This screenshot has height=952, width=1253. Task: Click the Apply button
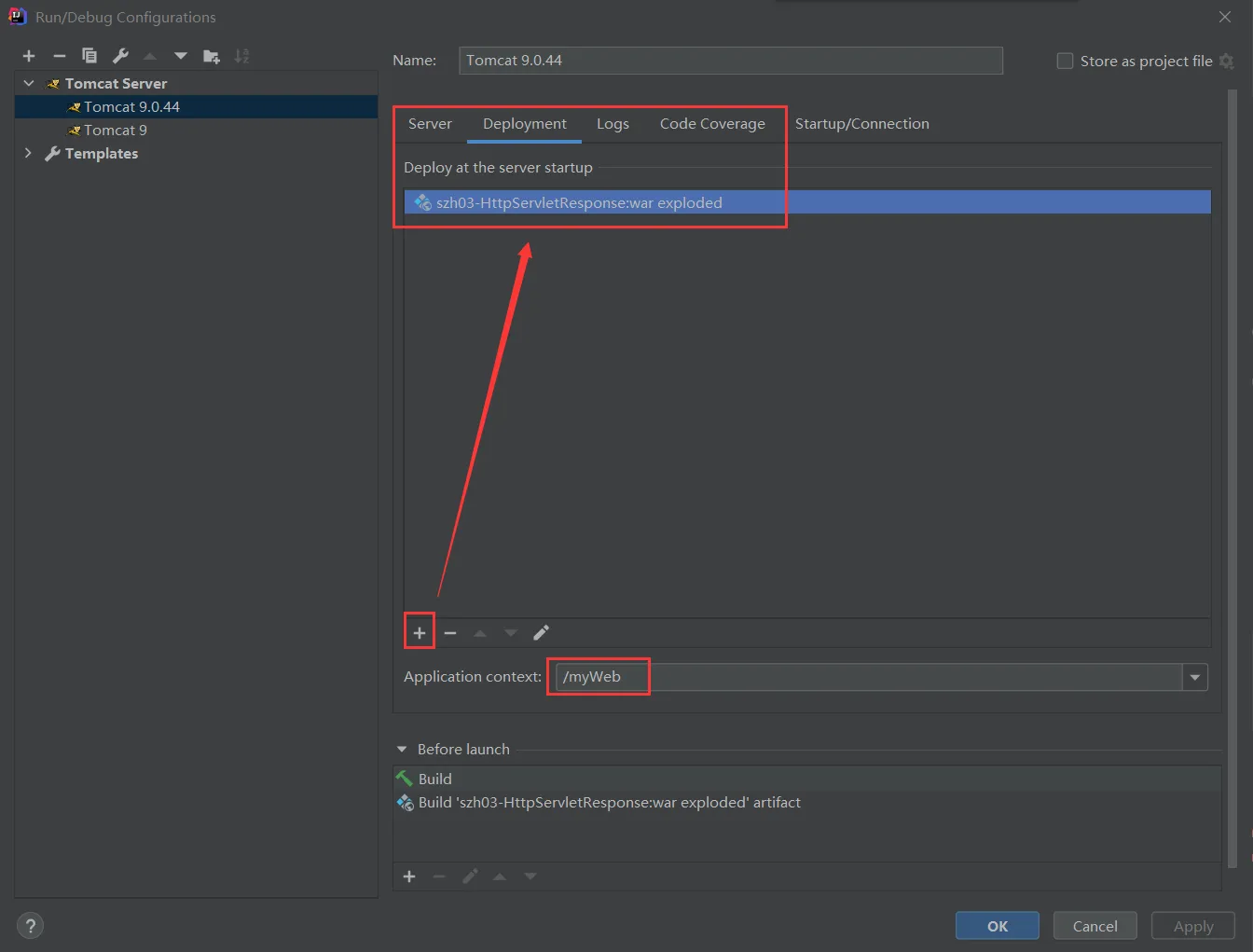coord(1193,926)
